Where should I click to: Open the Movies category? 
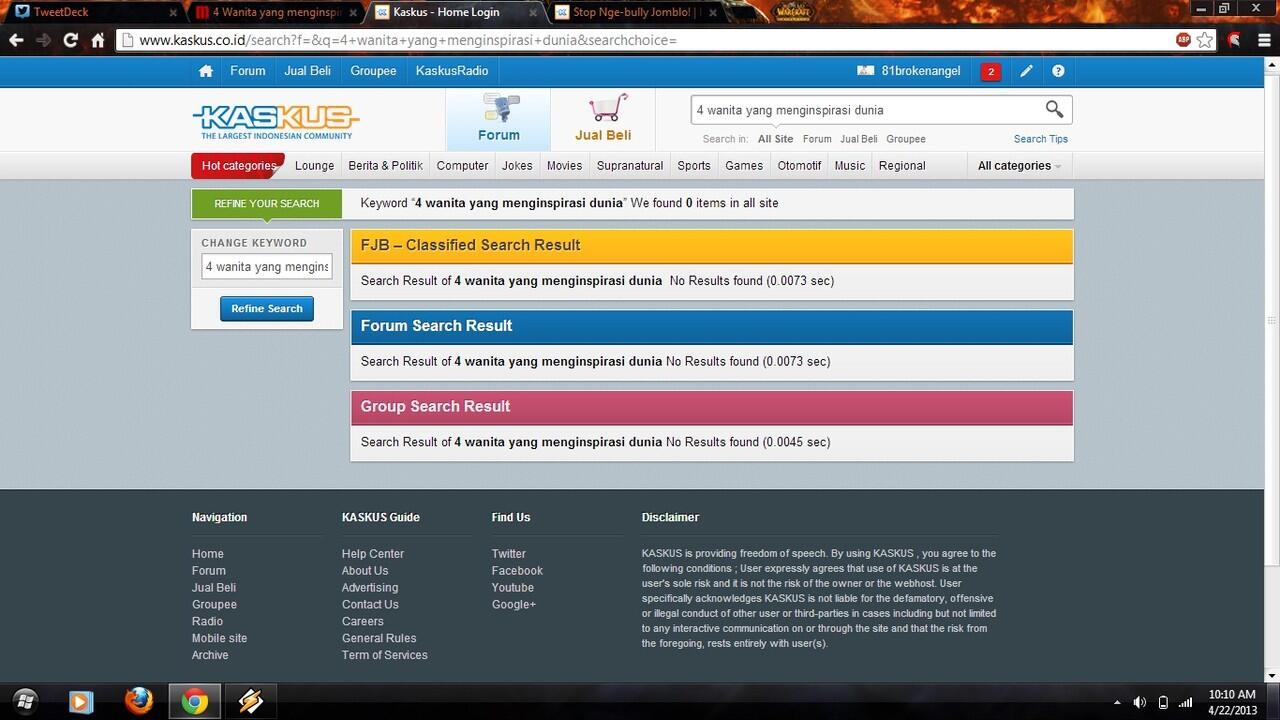564,166
